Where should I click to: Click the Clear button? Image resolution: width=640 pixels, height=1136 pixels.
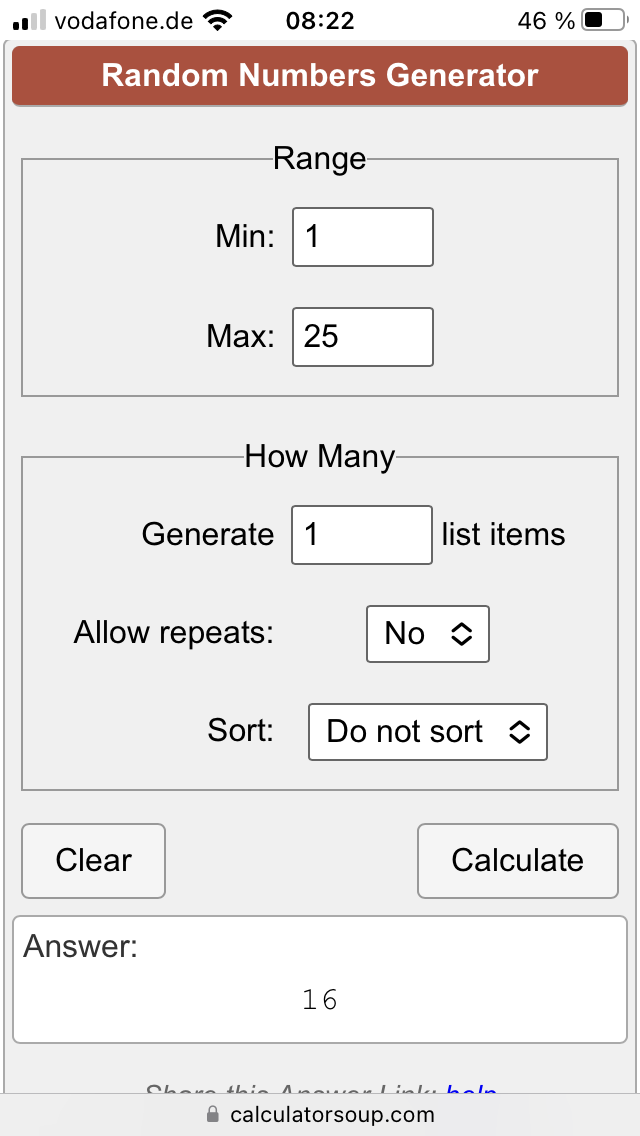[x=93, y=861]
